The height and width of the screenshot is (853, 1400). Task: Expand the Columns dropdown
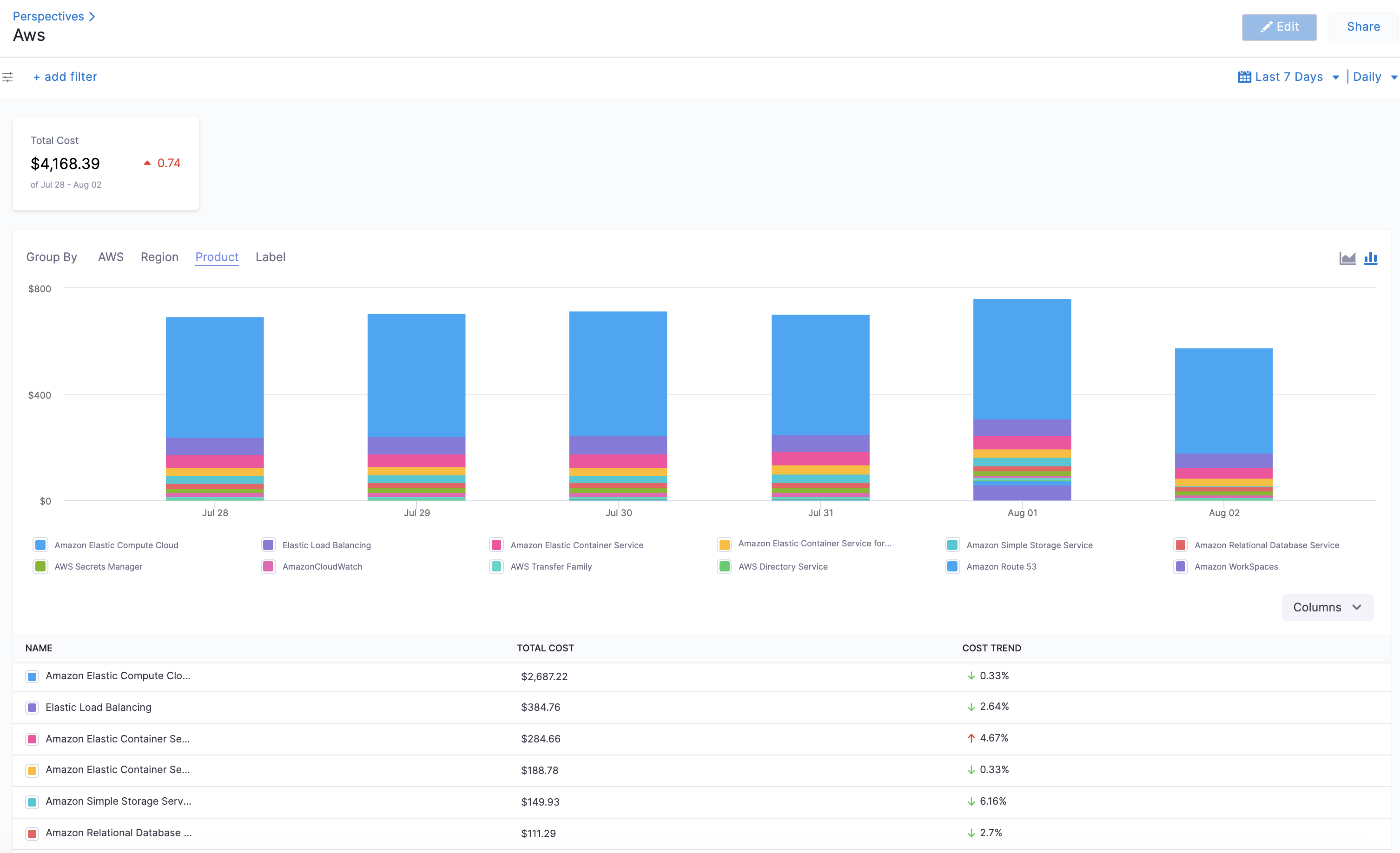pos(1327,607)
